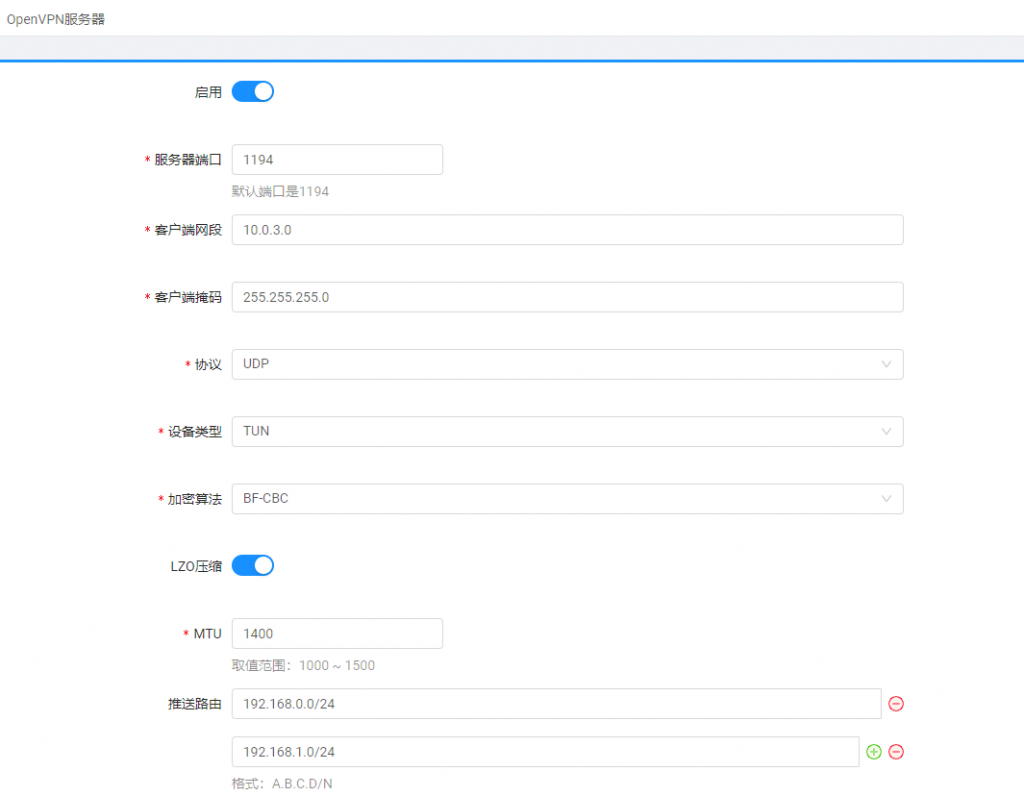Click the LZO压缩 label text
The image size is (1024, 796).
pos(195,566)
